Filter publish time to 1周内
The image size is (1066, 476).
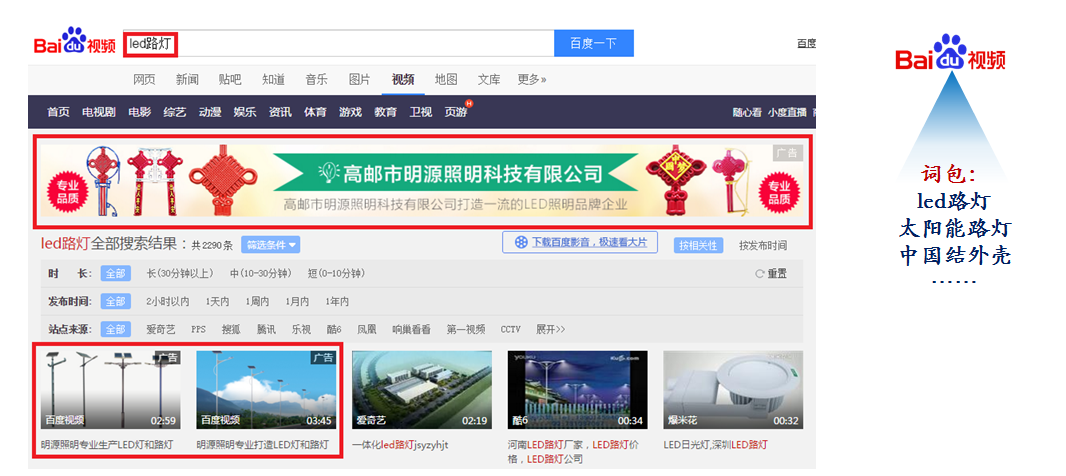click(258, 301)
